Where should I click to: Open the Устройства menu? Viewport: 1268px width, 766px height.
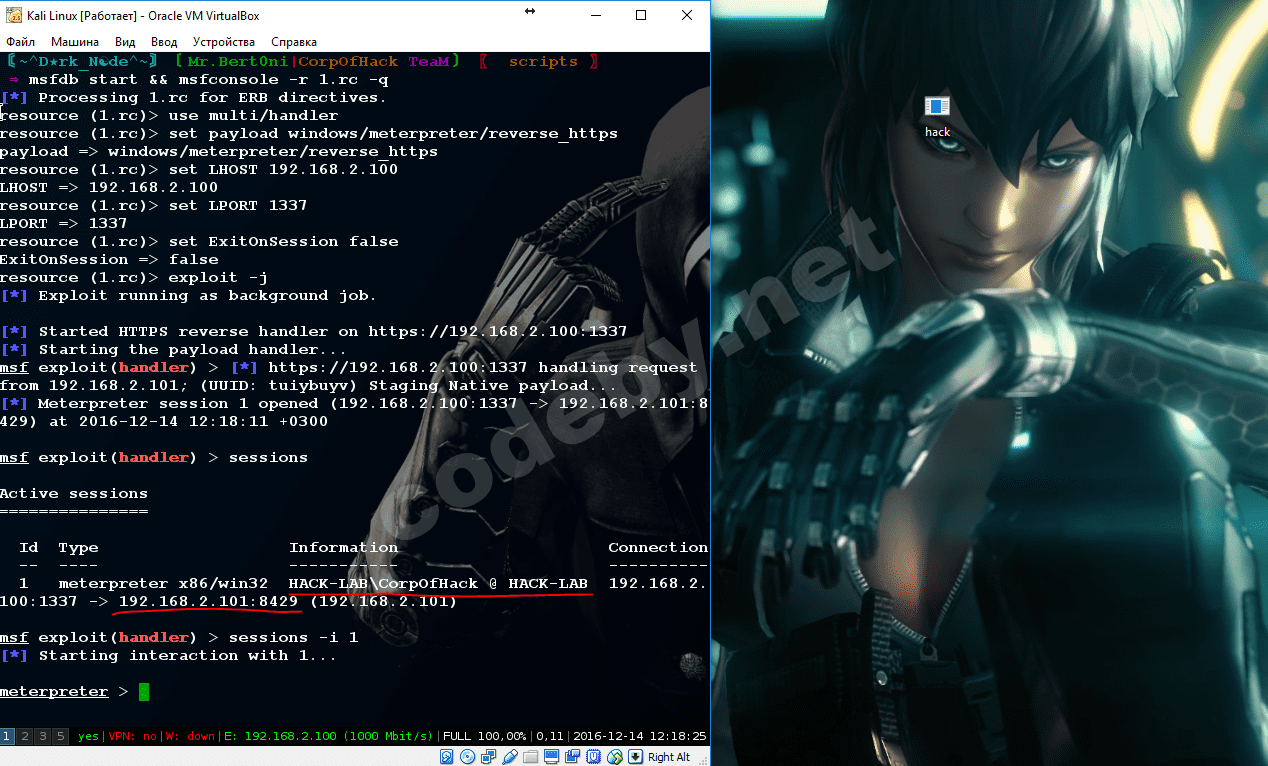point(224,42)
